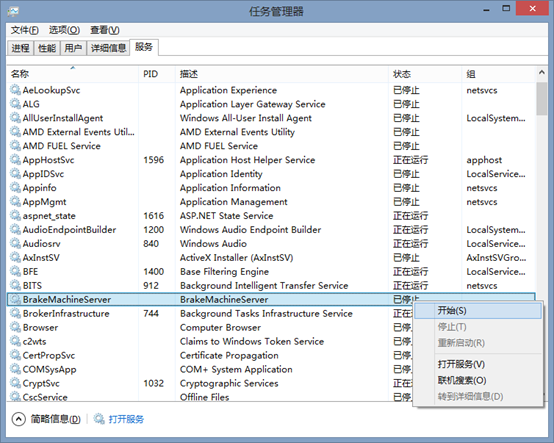This screenshot has width=554, height=443.
Task: Click the gear icon beside c2wts
Action: click(15, 341)
